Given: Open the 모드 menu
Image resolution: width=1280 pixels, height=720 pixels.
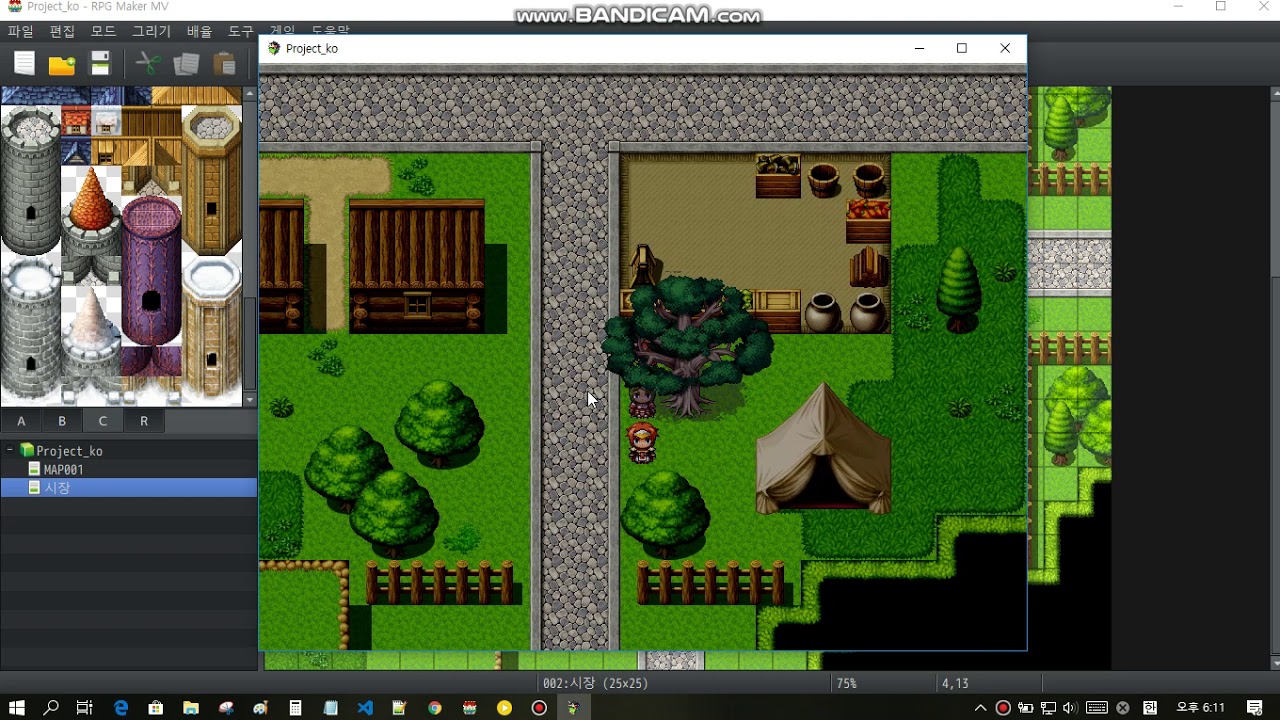Looking at the screenshot, I should [x=103, y=32].
